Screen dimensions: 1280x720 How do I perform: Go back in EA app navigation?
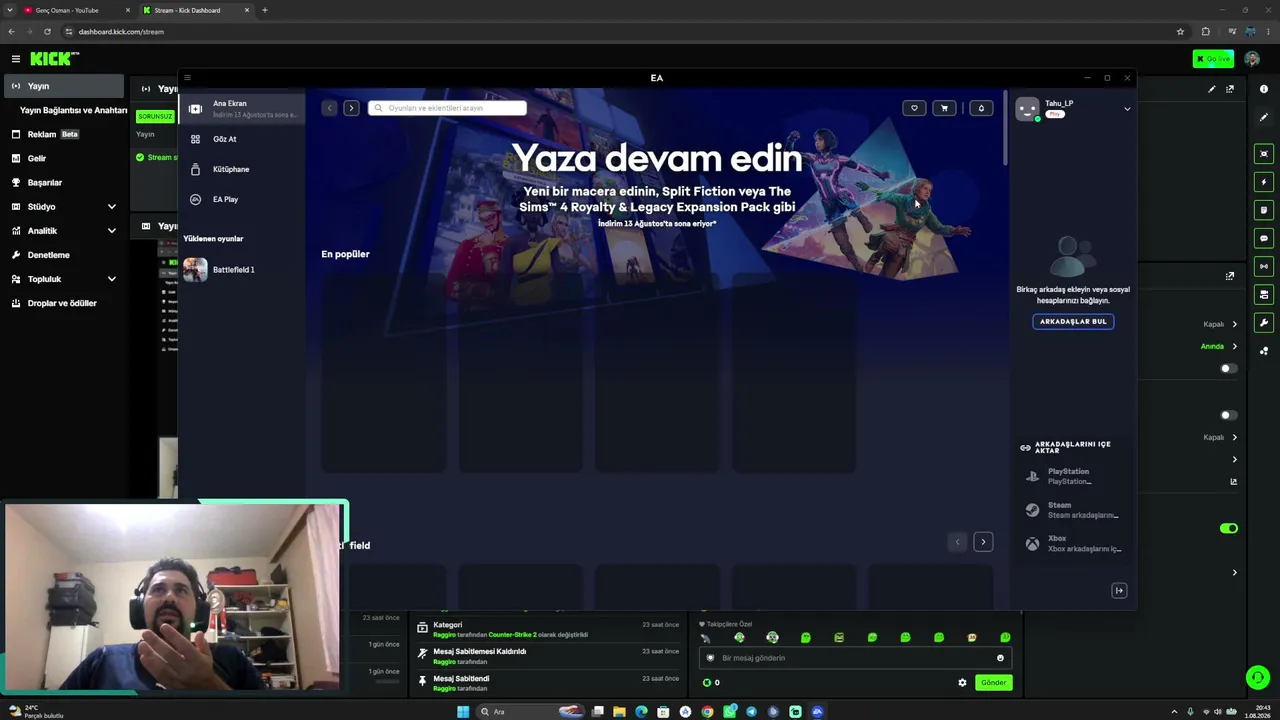[x=329, y=108]
